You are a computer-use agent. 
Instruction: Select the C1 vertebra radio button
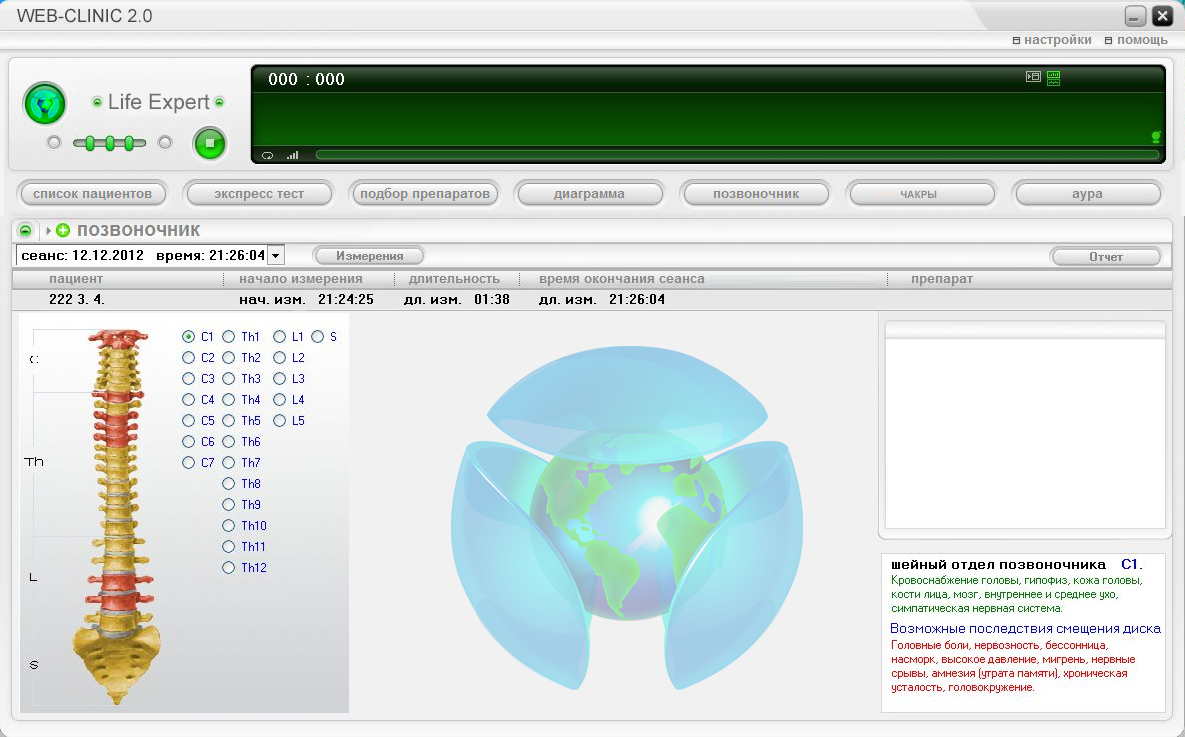[x=189, y=336]
